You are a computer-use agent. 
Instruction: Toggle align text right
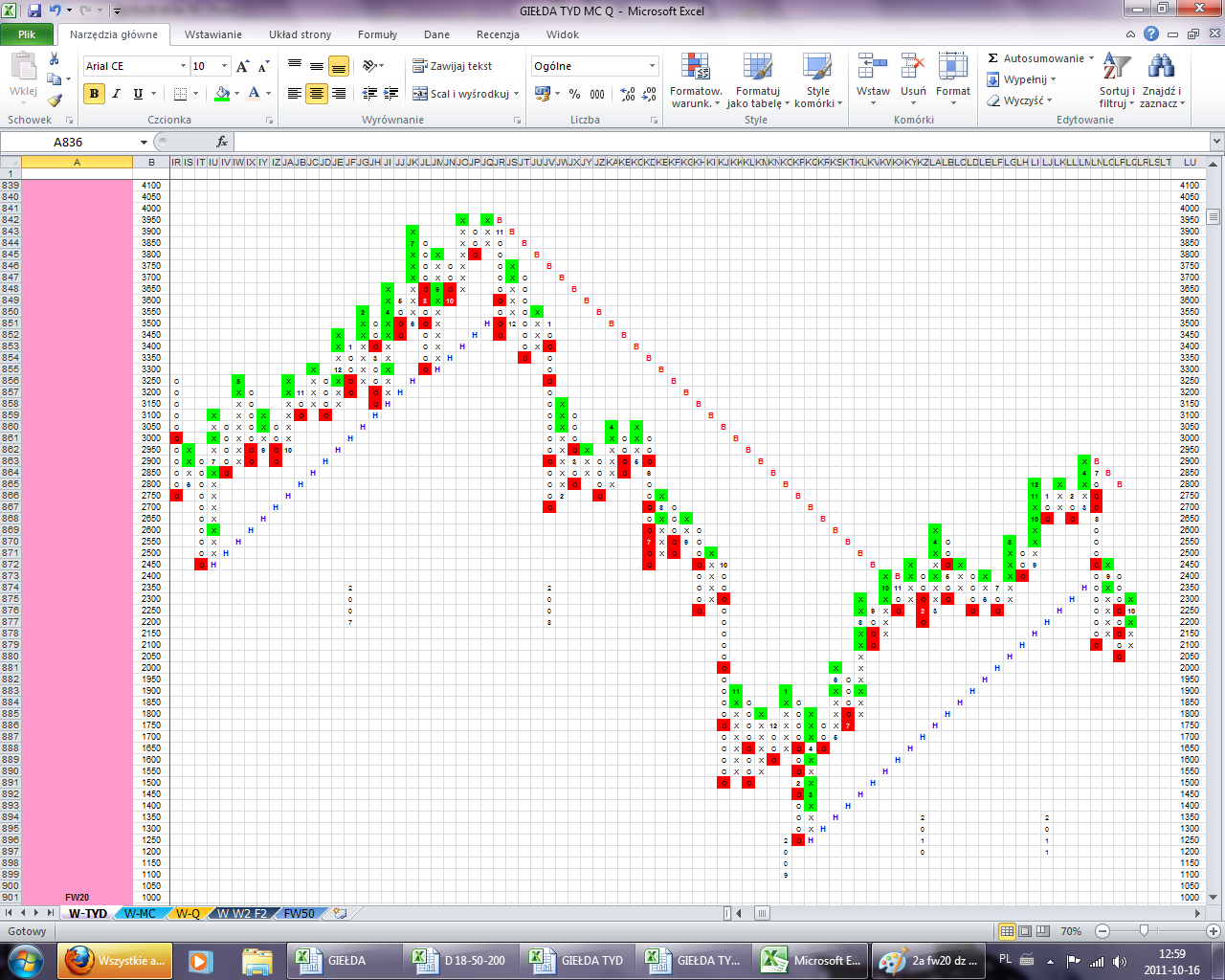(338, 93)
